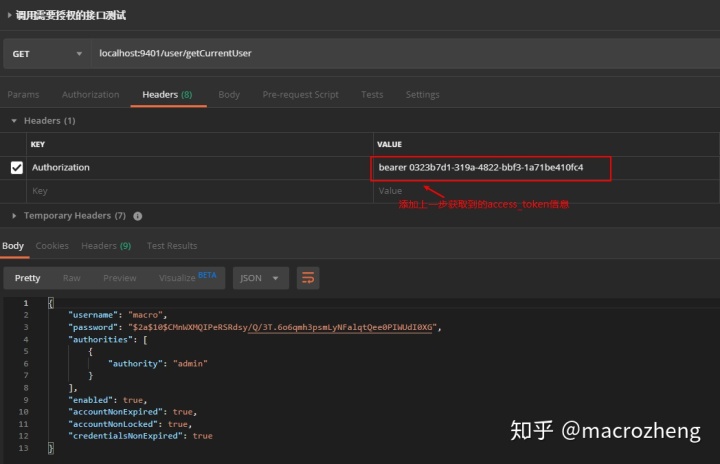Click the "accountNonExpired": true line

132,412
